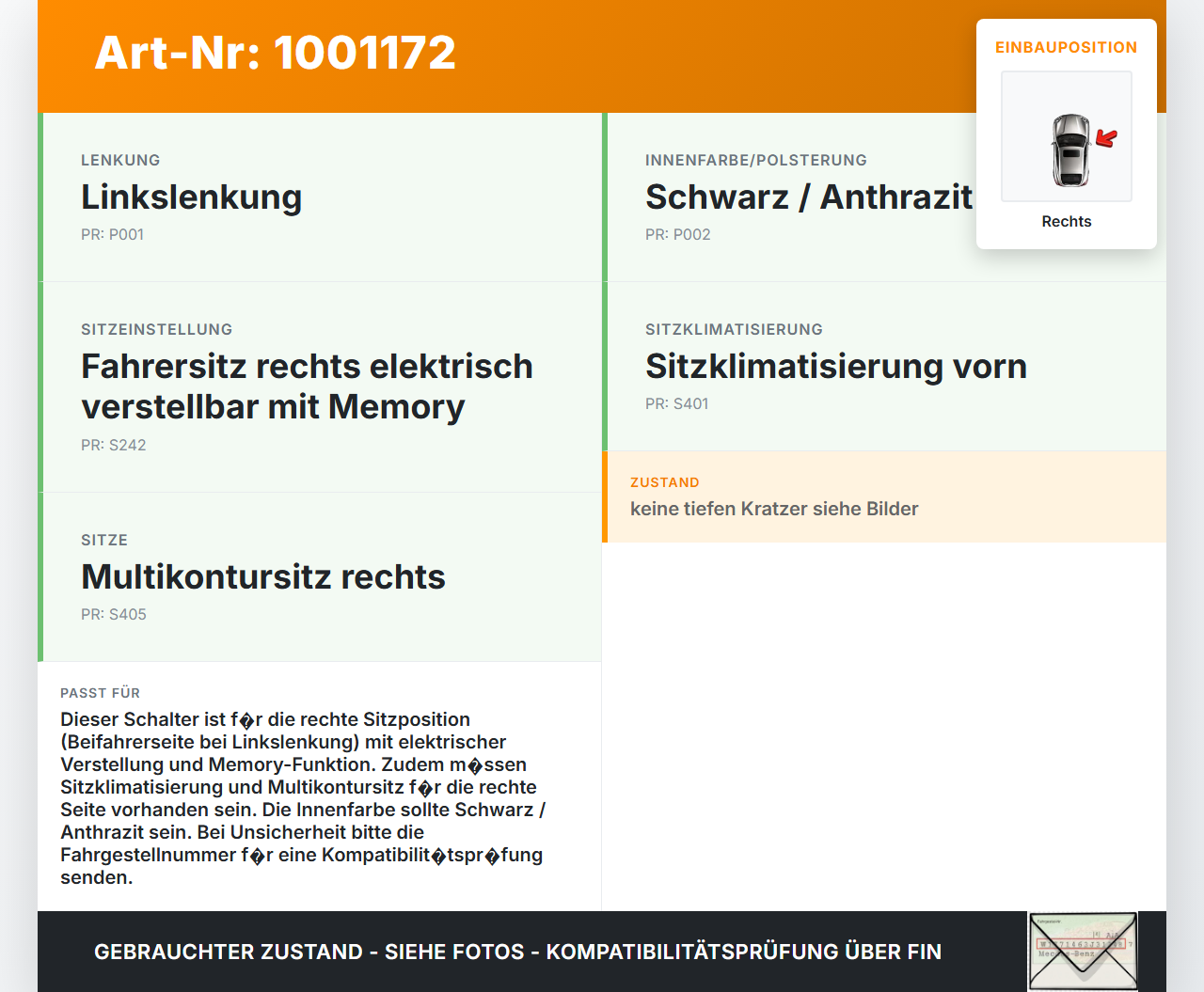Toggle the Sitzklimatisierung vorn option
The image size is (1204, 992).
click(835, 367)
